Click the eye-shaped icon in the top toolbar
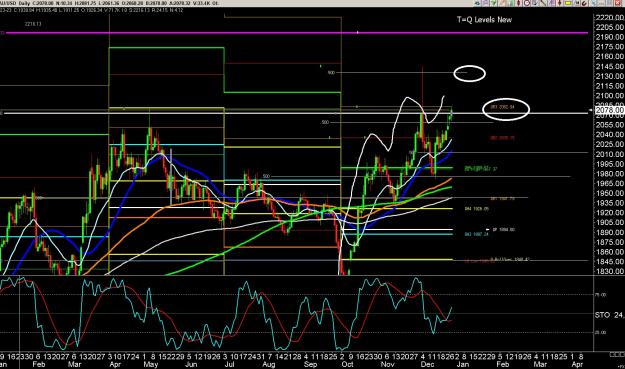This screenshot has height=369, width=625. [477, 3]
